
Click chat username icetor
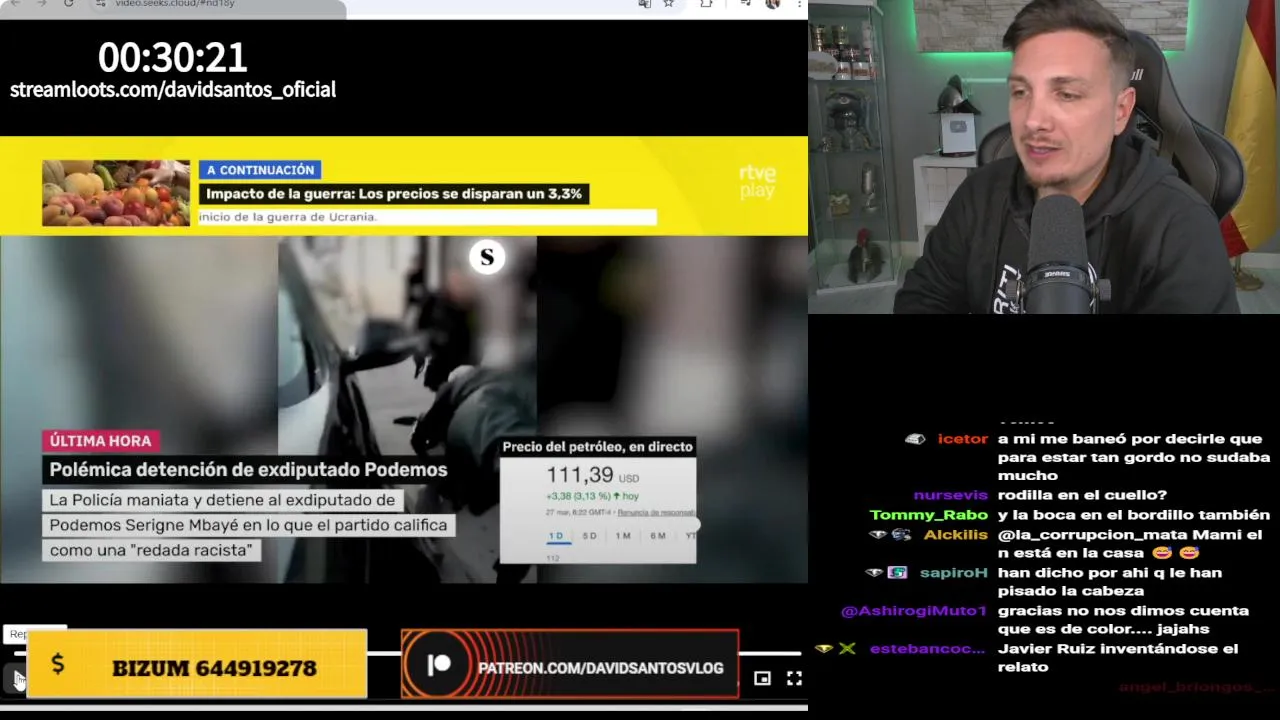962,439
